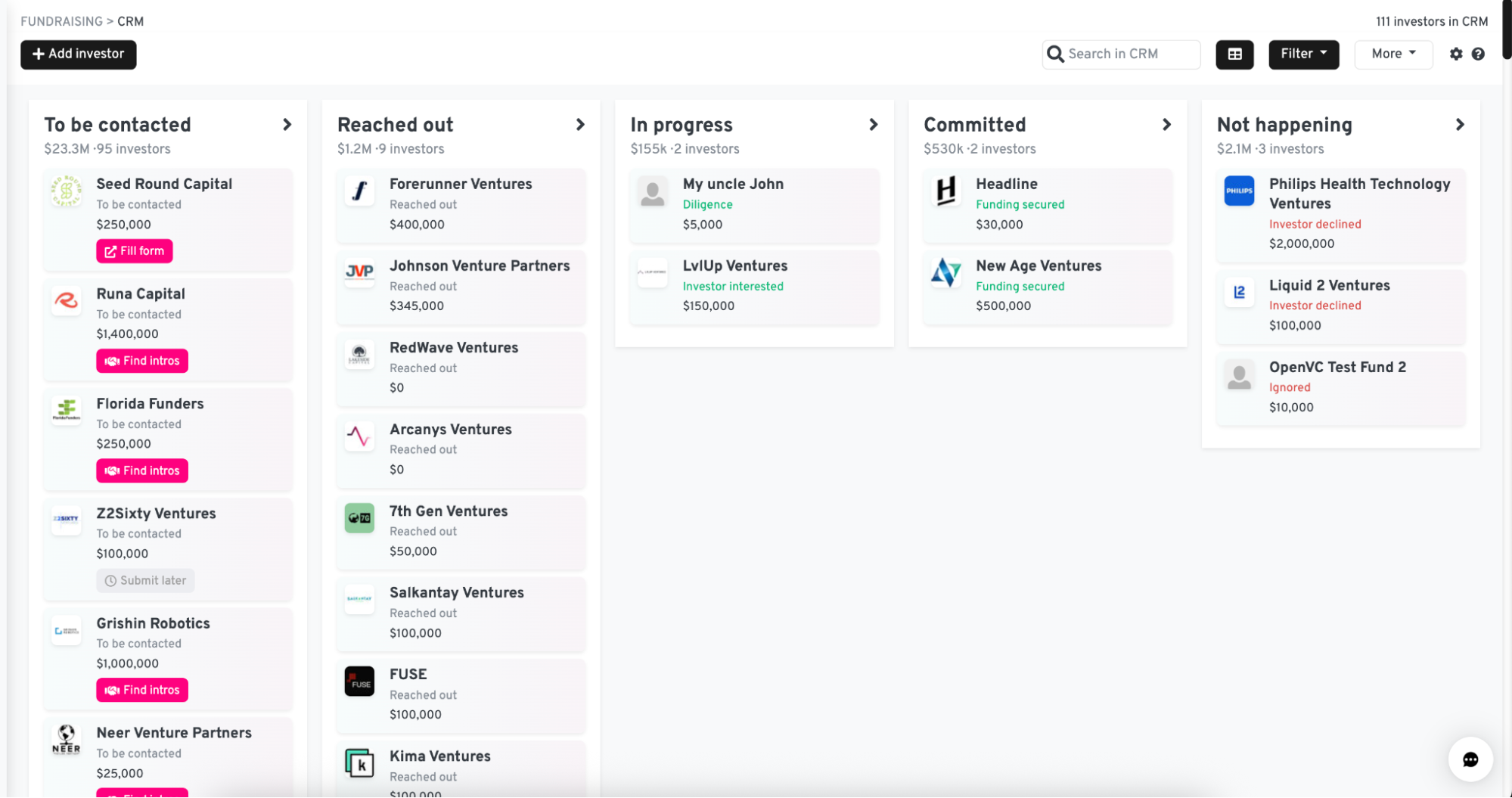Click the Neer Venture Partners logo
The width and height of the screenshot is (1512, 798).
click(67, 739)
